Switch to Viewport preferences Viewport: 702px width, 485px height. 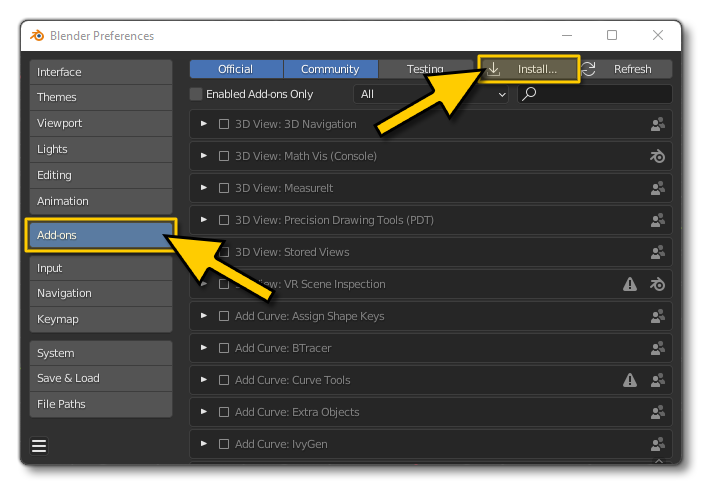point(101,123)
